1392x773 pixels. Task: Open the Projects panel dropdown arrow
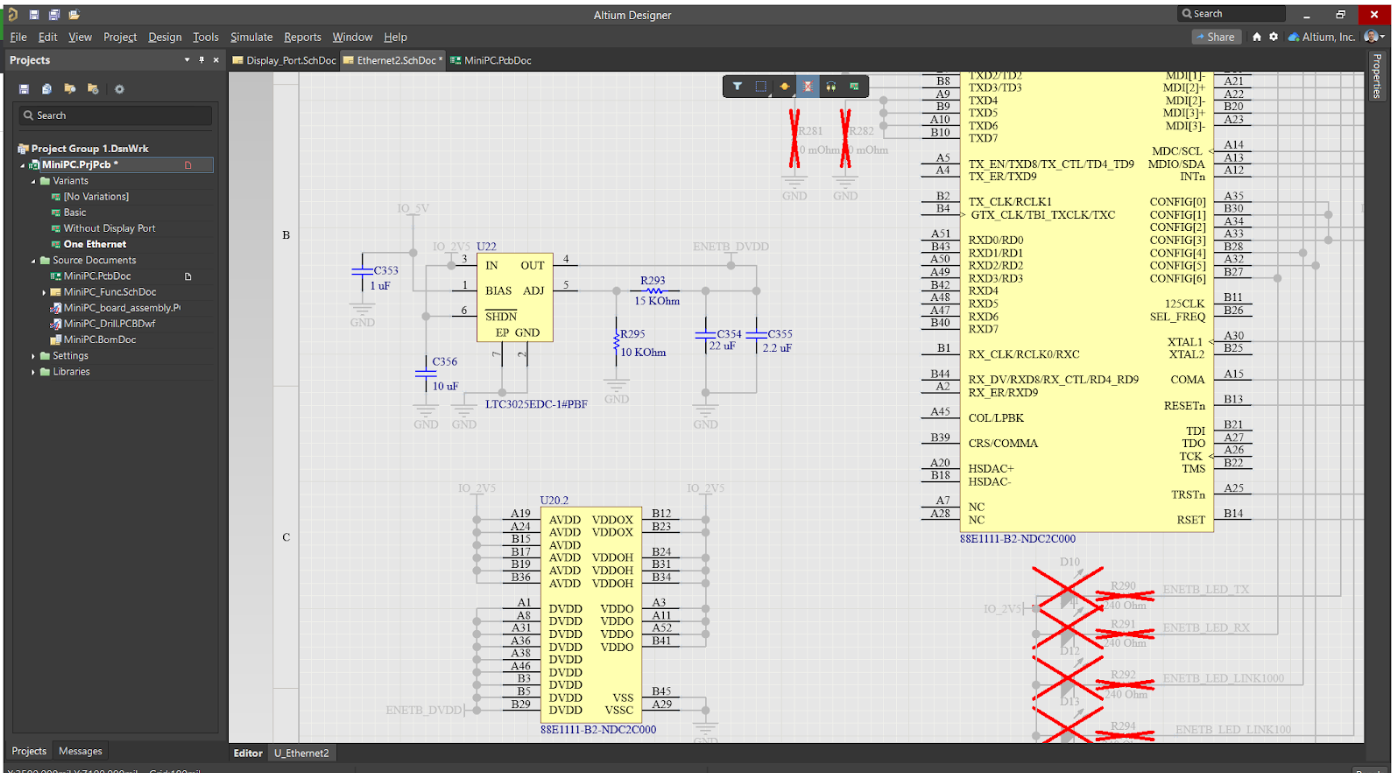186,60
